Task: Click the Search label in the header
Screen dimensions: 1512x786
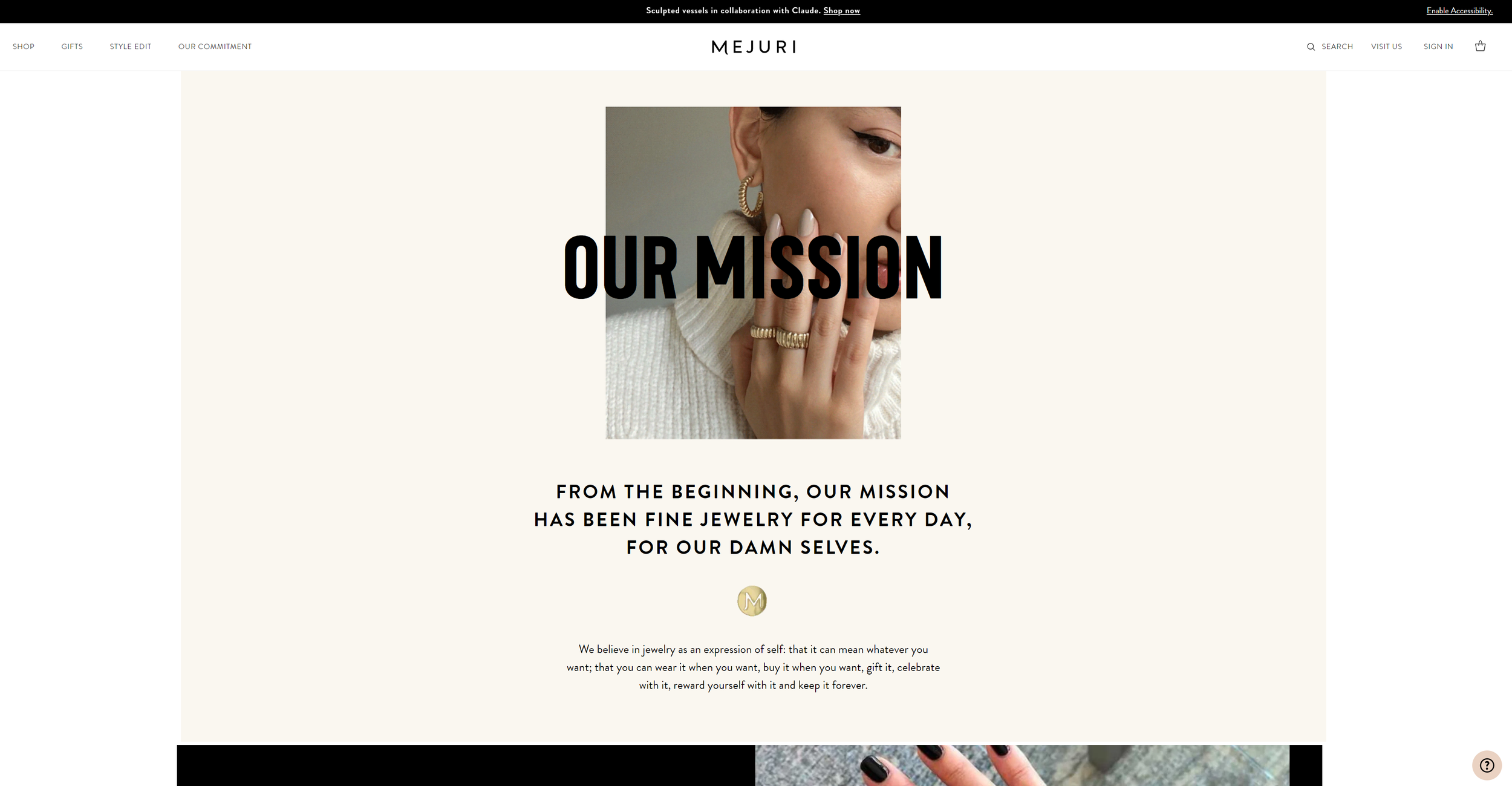Action: pyautogui.click(x=1337, y=47)
